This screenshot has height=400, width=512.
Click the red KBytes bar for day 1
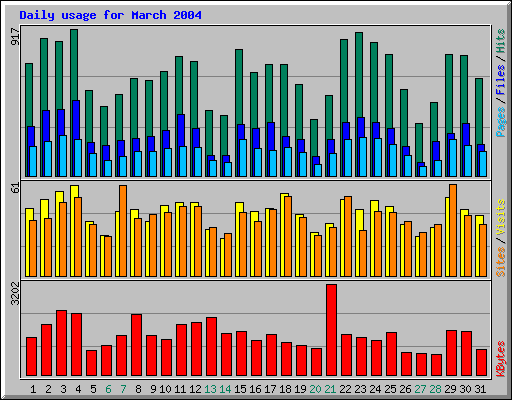pyautogui.click(x=32, y=357)
